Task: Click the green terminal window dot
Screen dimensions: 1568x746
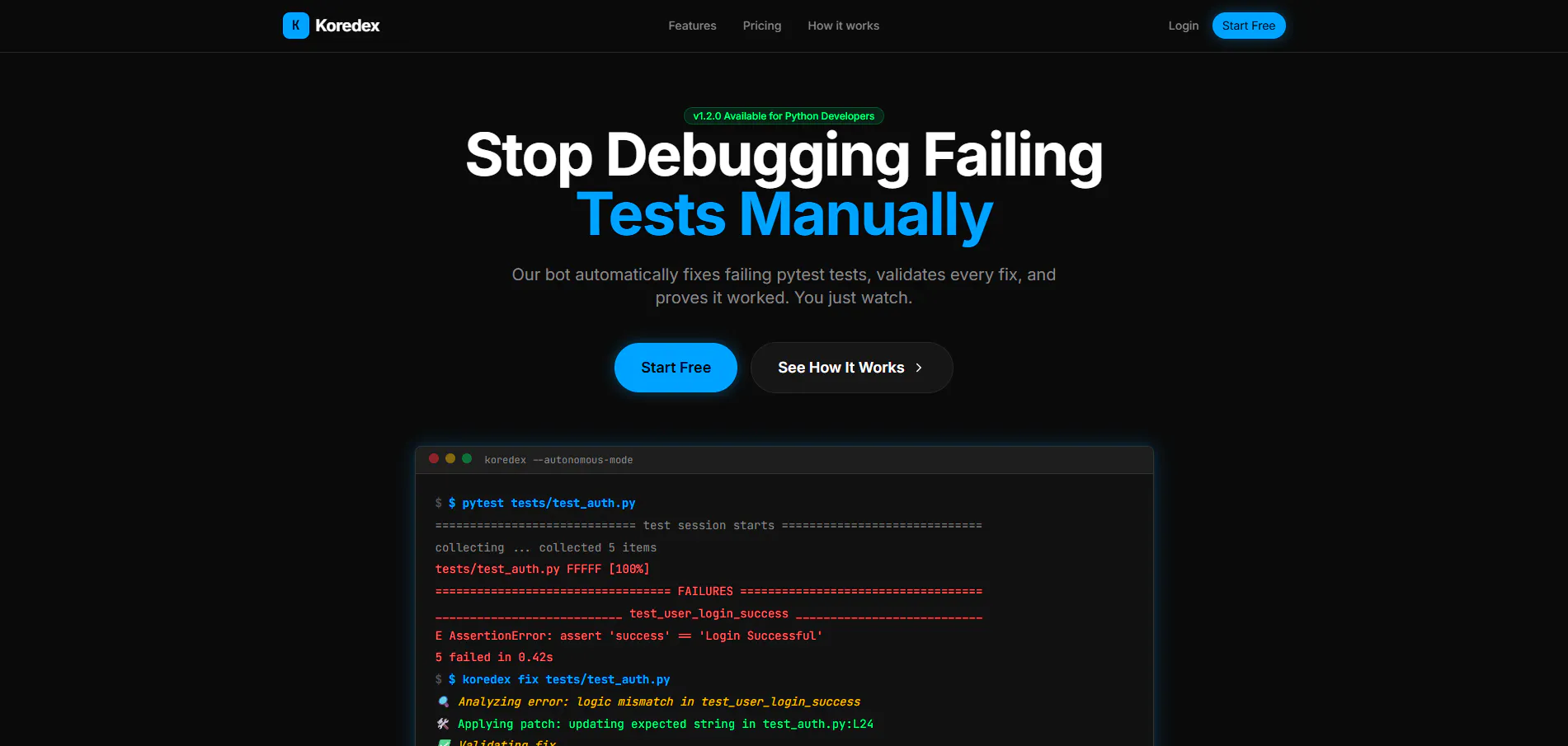Action: coord(467,458)
